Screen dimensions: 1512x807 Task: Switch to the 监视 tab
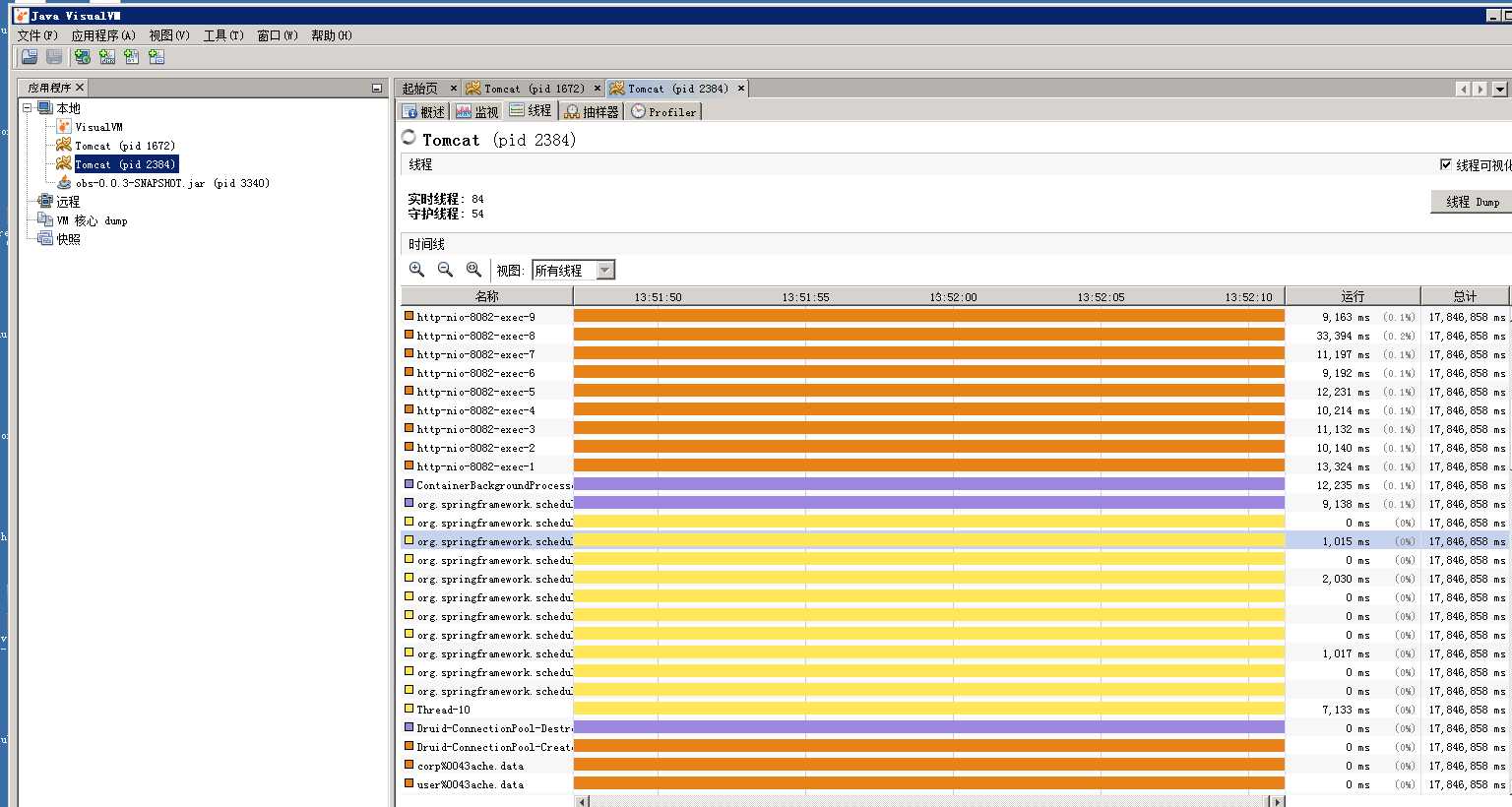[x=477, y=112]
